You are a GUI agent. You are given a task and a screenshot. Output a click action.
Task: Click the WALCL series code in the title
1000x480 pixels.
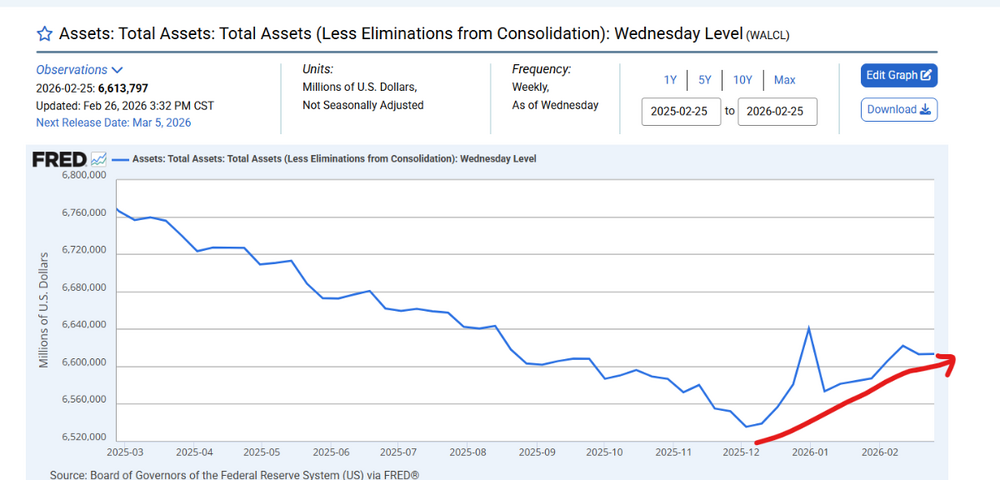(767, 36)
